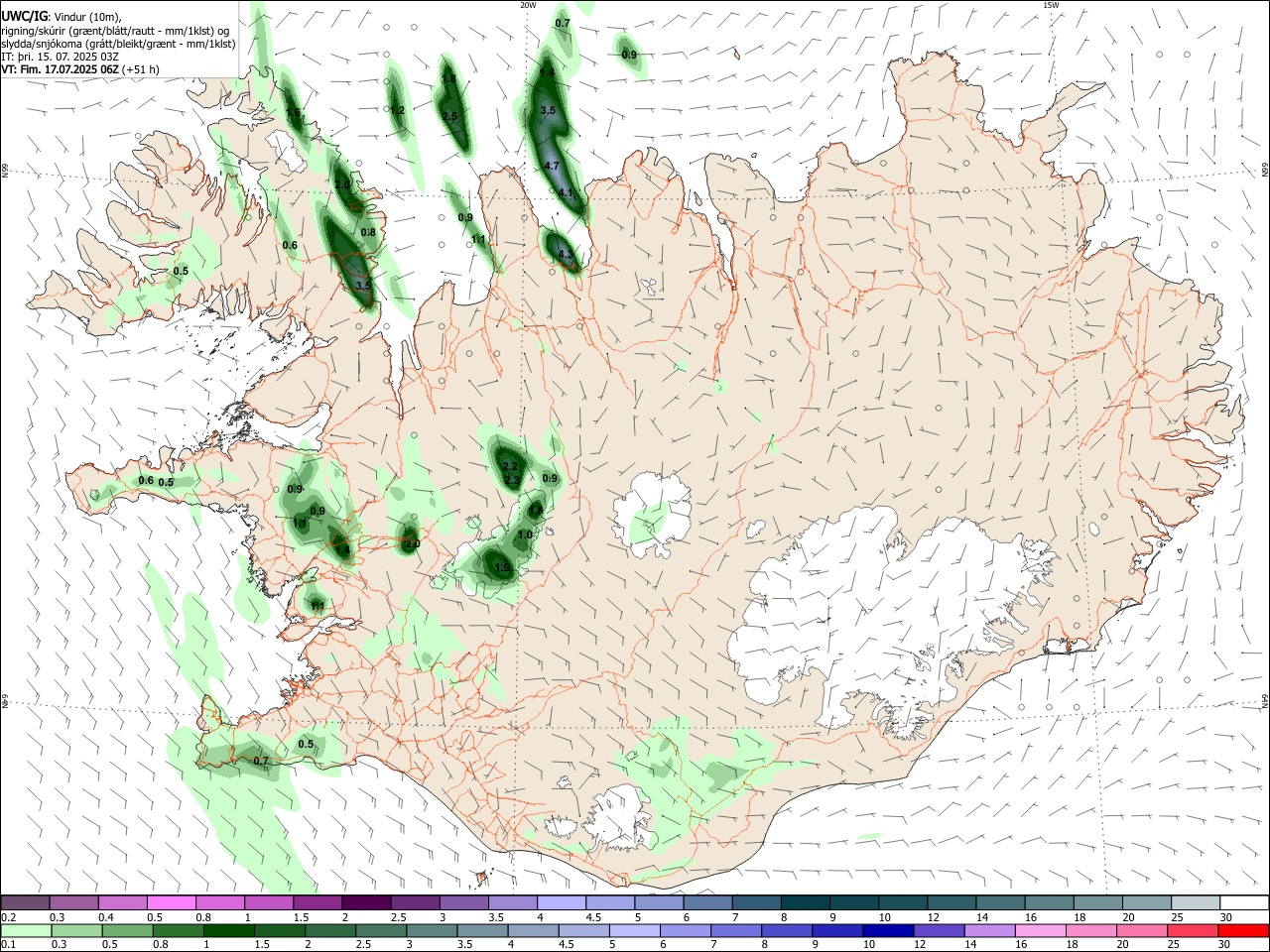The height and width of the screenshot is (952, 1270).
Task: Select the dark teal 8 swatch in the snow legend
Action: click(x=804, y=902)
